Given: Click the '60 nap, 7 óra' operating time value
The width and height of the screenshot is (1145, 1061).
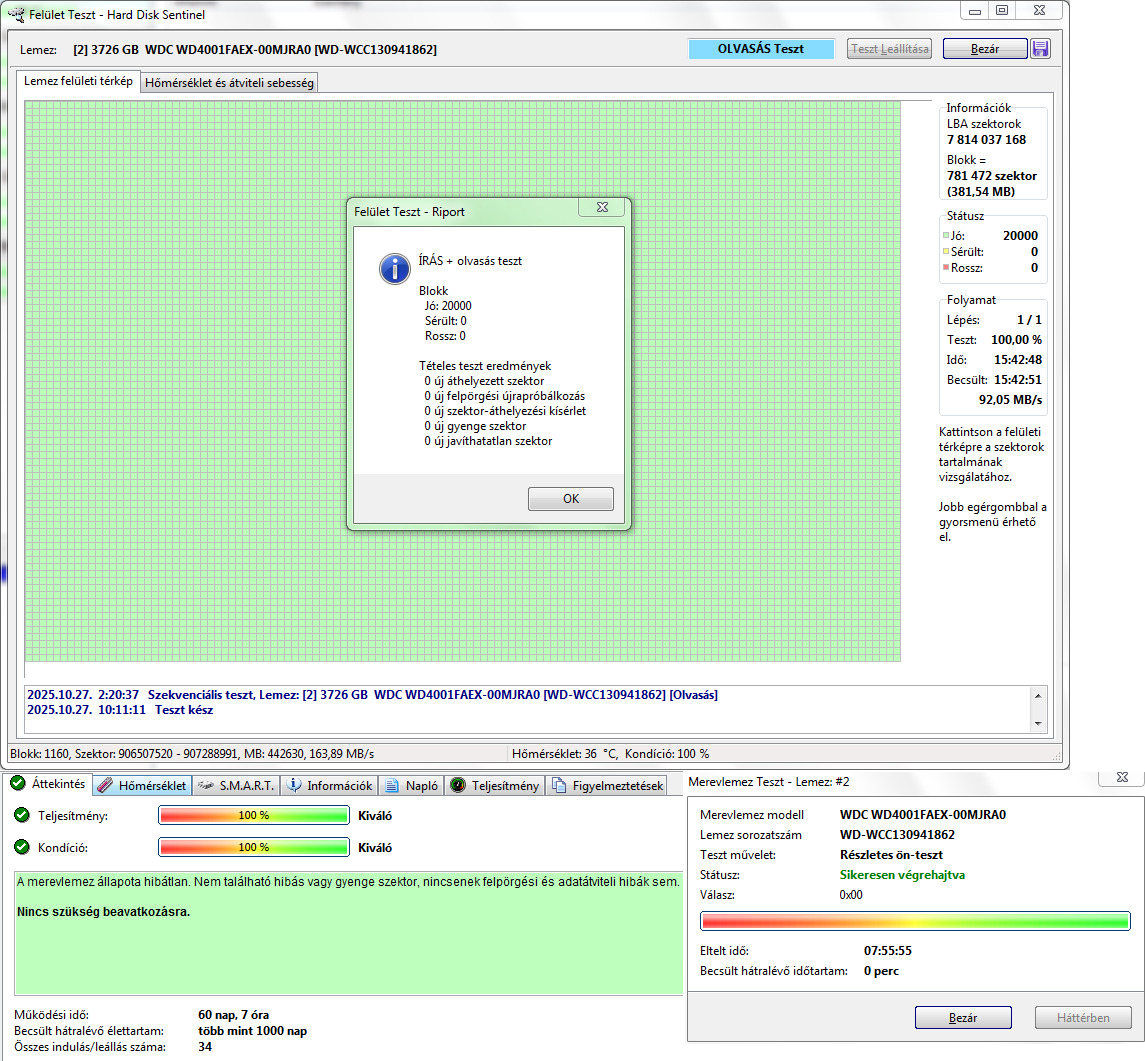Looking at the screenshot, I should pos(234,1015).
